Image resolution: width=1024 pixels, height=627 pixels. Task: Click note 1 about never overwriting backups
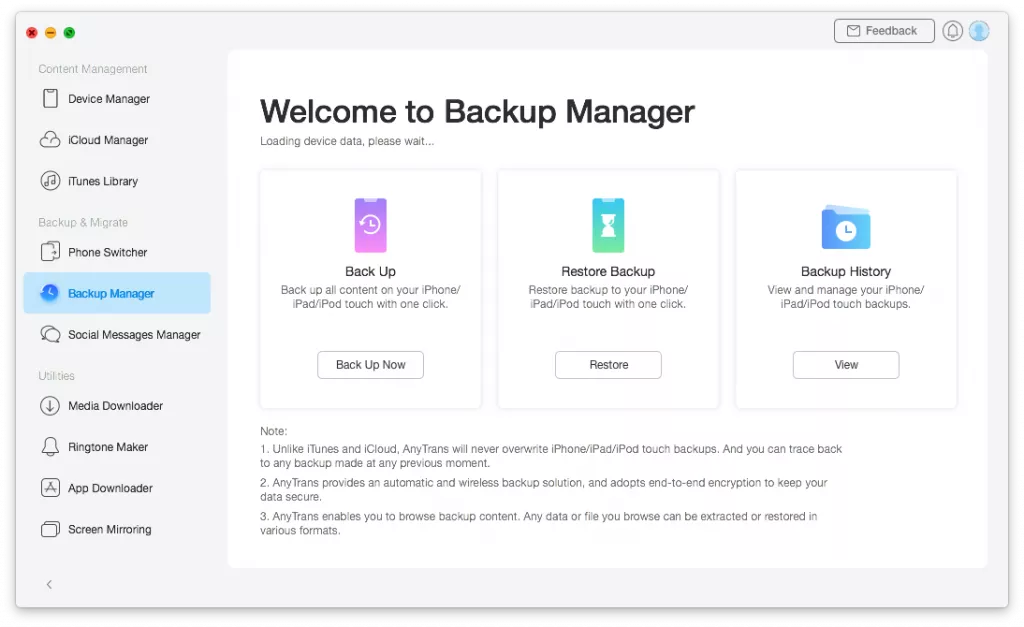click(x=551, y=456)
